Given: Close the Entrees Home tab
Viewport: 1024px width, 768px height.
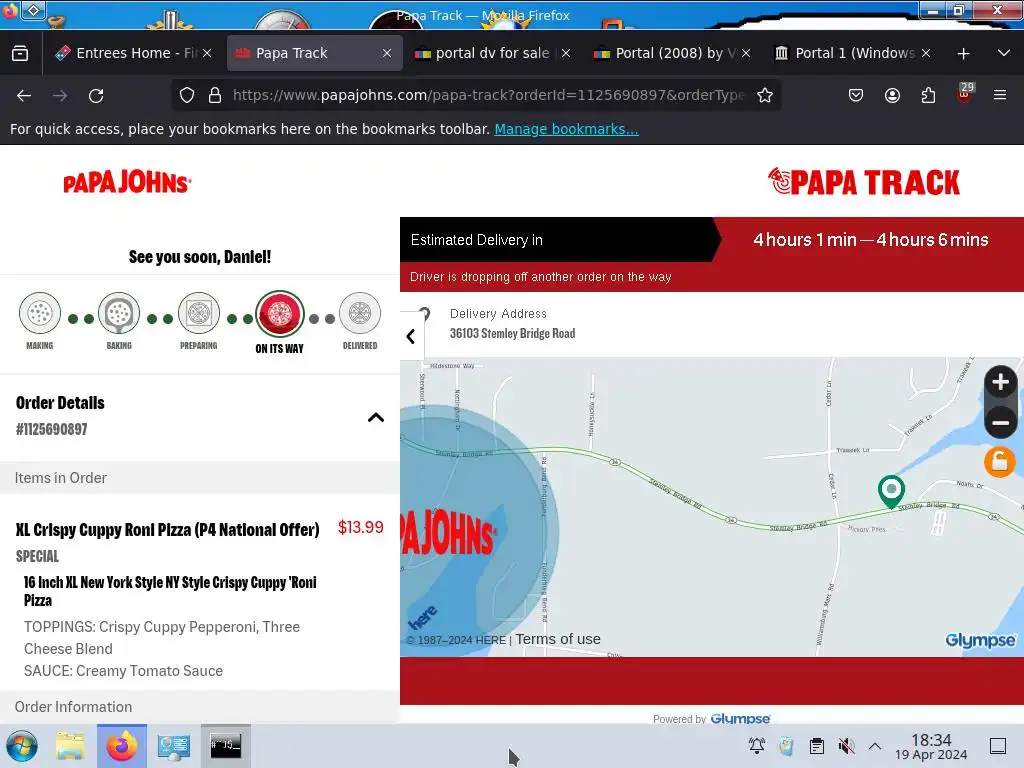Looking at the screenshot, I should 206,53.
